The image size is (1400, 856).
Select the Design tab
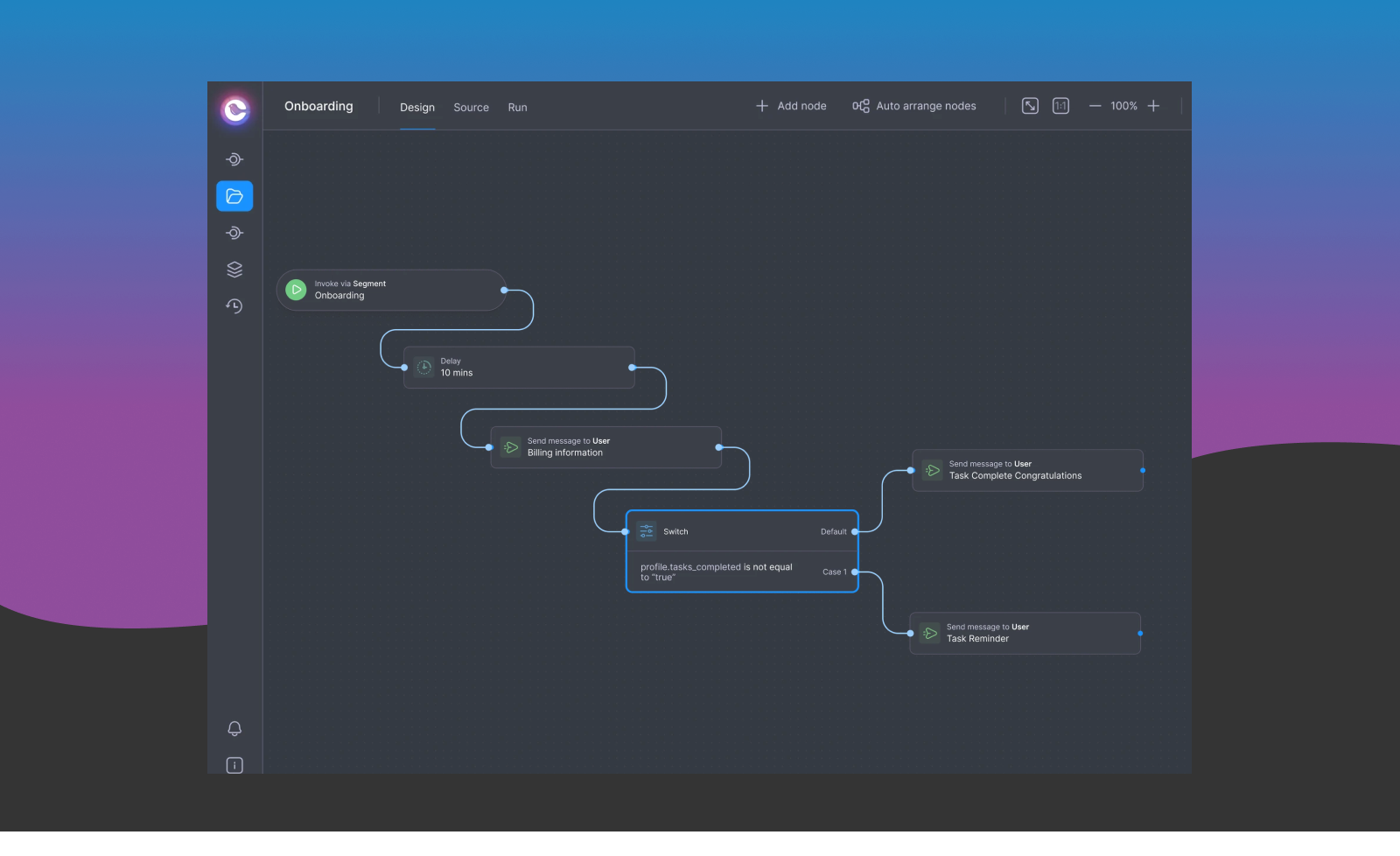pos(416,107)
